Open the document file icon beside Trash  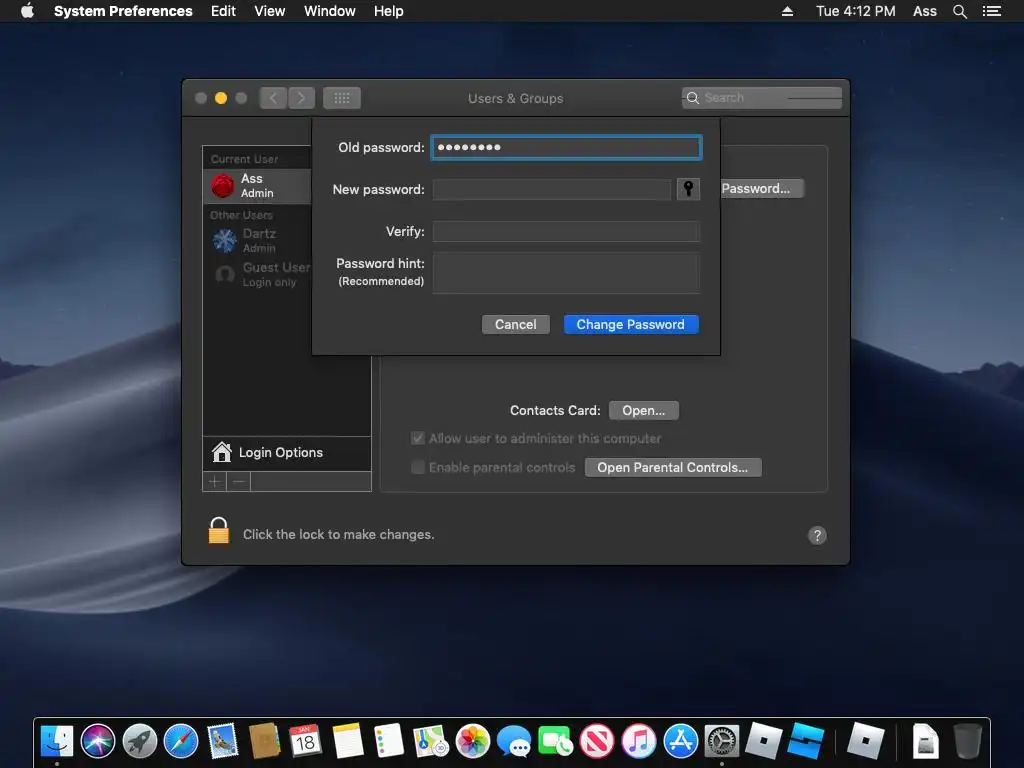coord(925,741)
